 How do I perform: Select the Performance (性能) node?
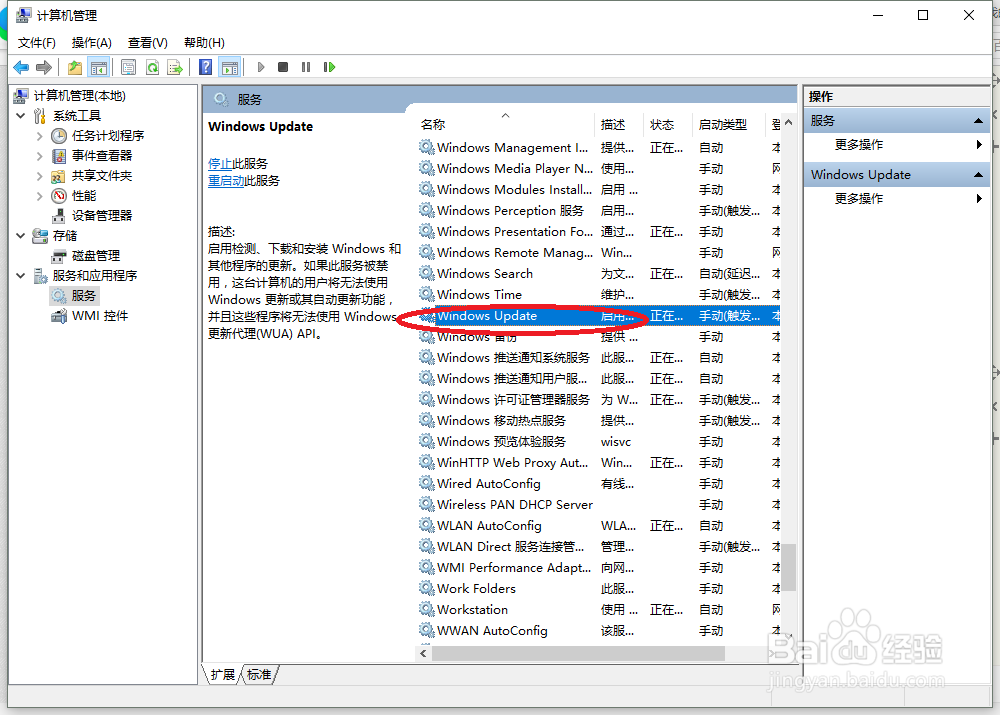tap(84, 195)
